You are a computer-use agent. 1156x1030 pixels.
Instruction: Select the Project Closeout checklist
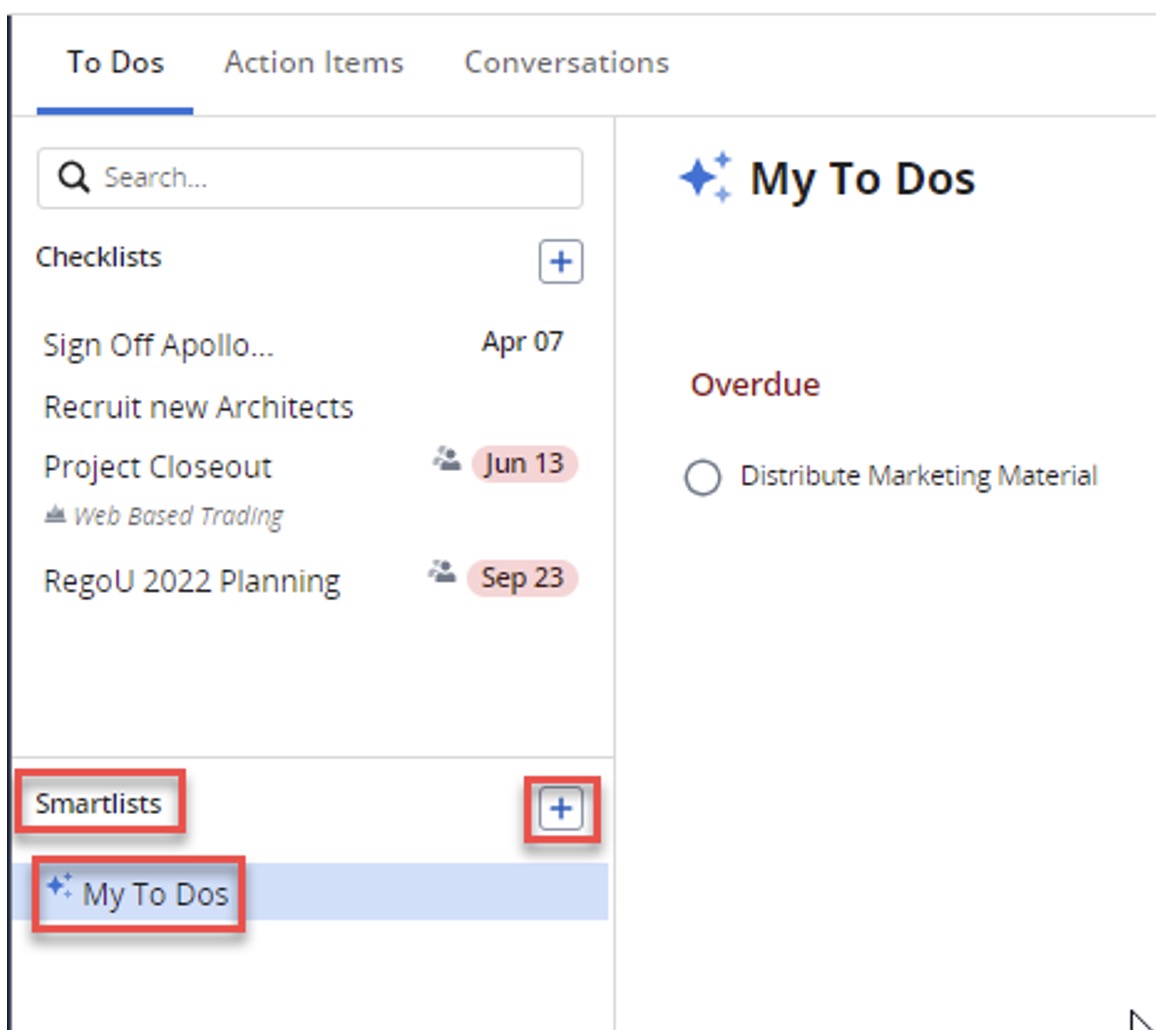click(158, 467)
